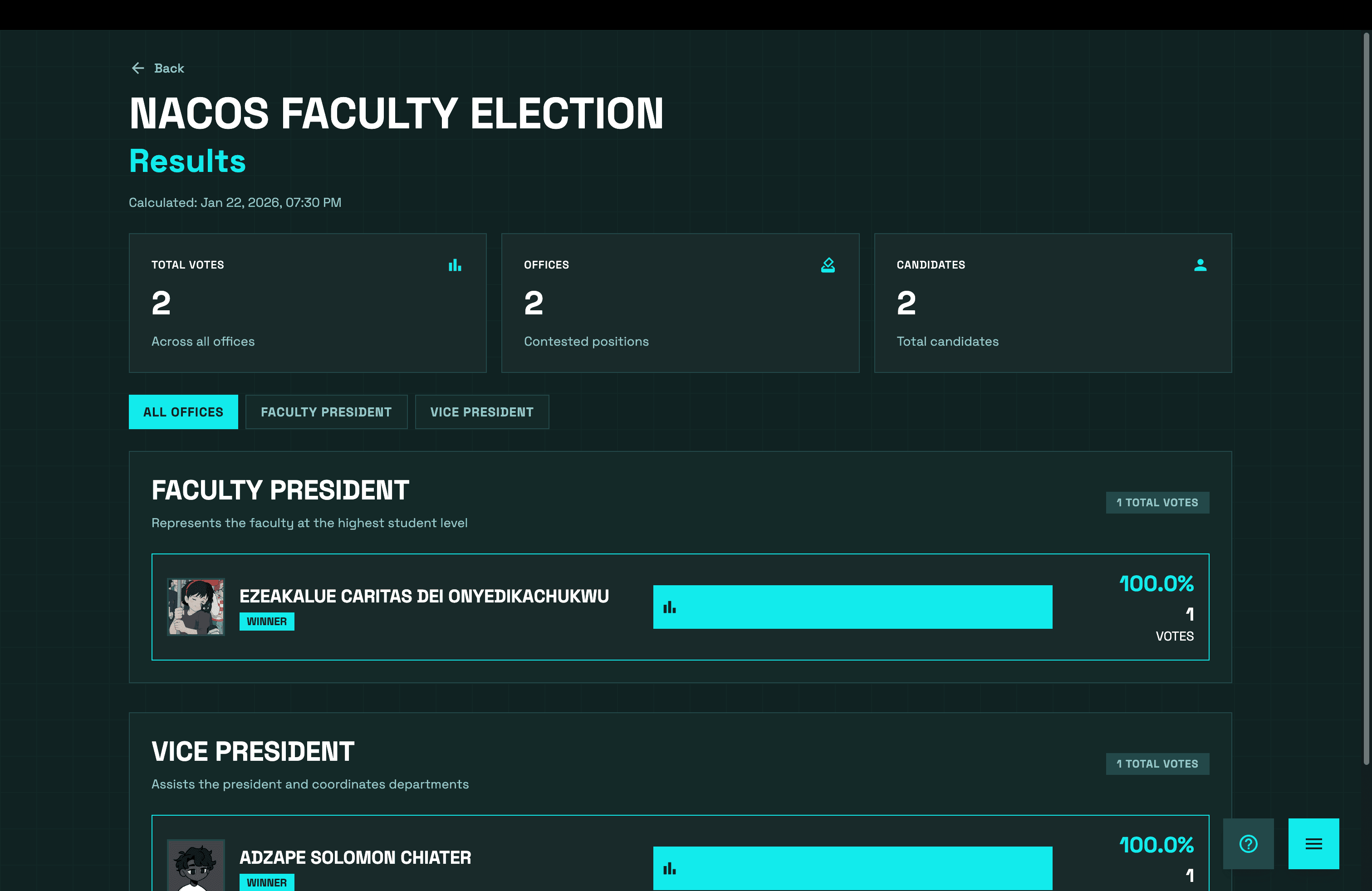Click the Candidates summary card
The image size is (1372, 891).
(x=1053, y=303)
